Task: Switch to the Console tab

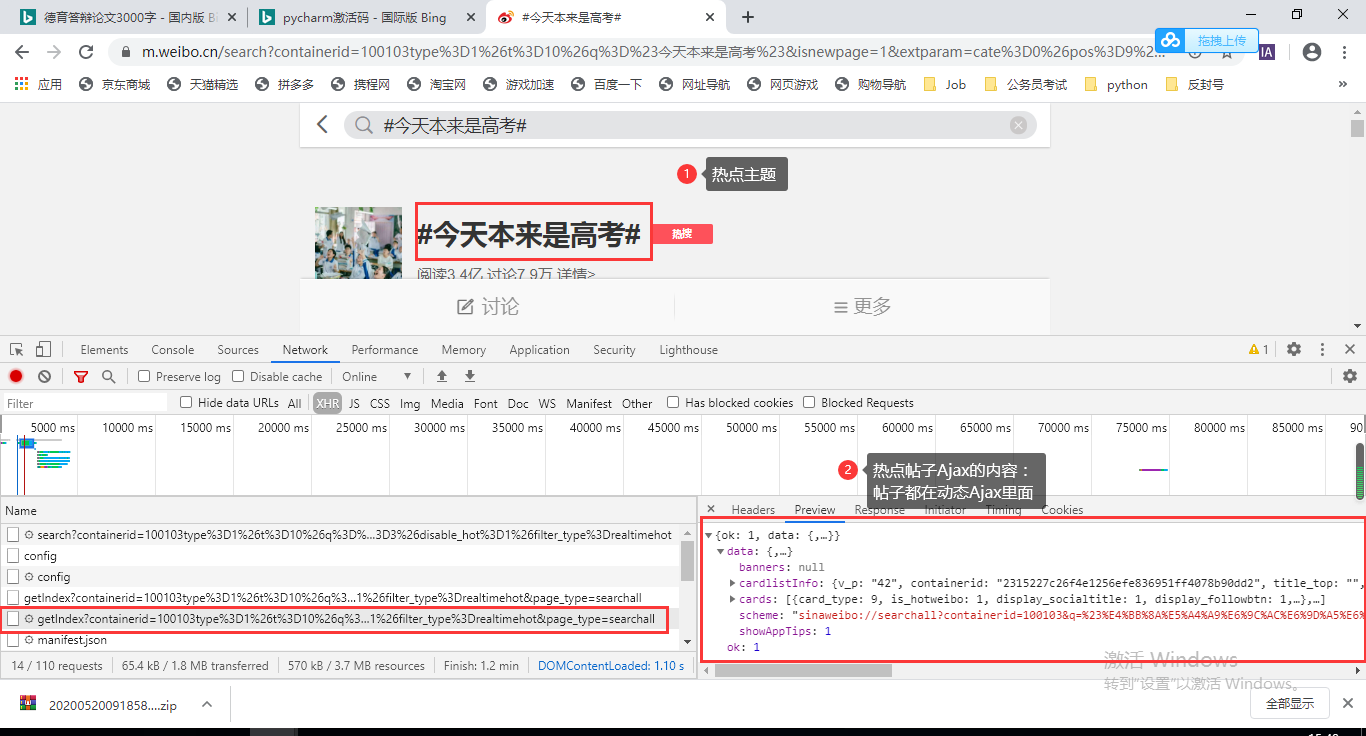Action: (x=172, y=349)
